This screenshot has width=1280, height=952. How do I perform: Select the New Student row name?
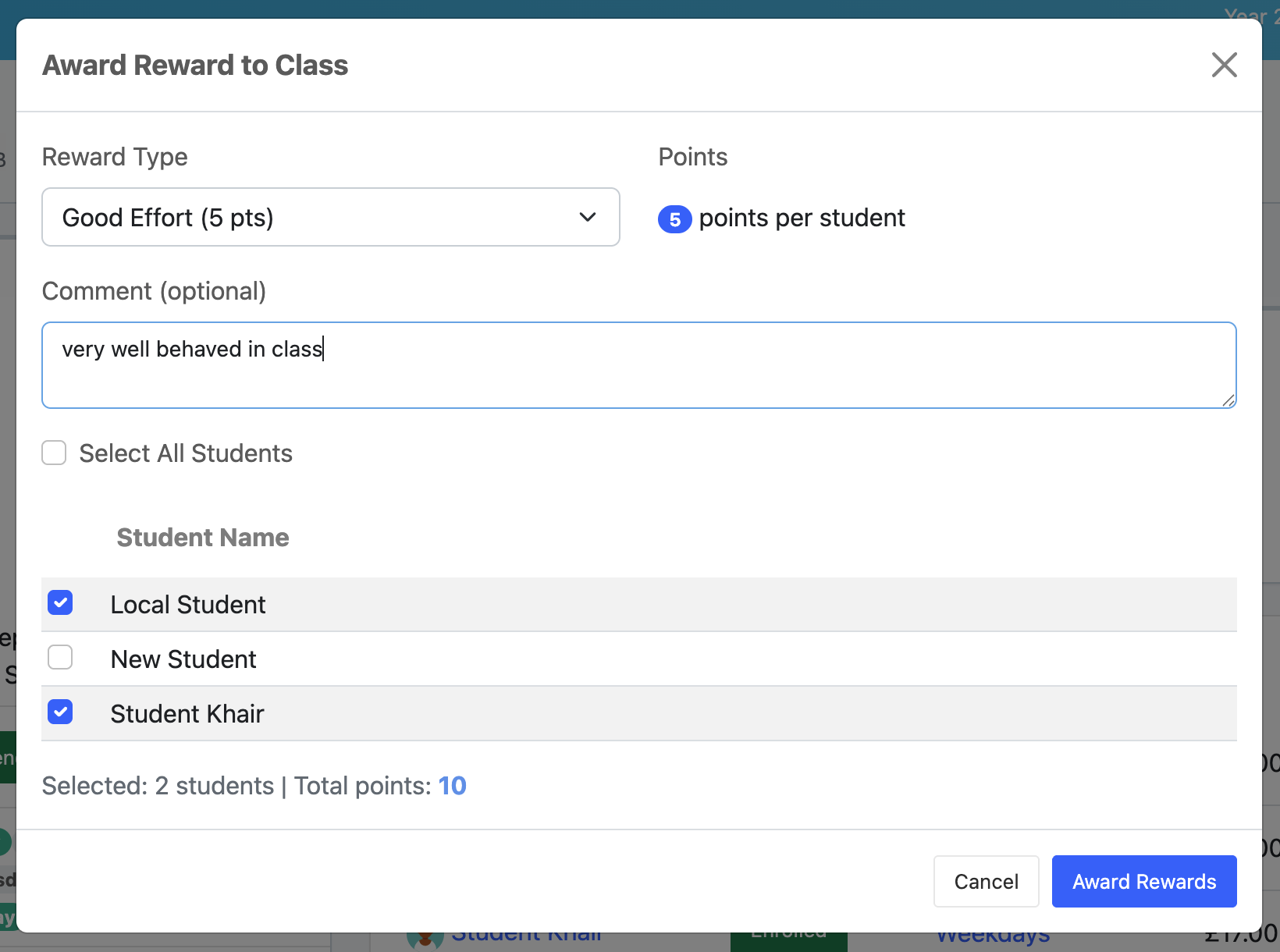click(x=183, y=659)
